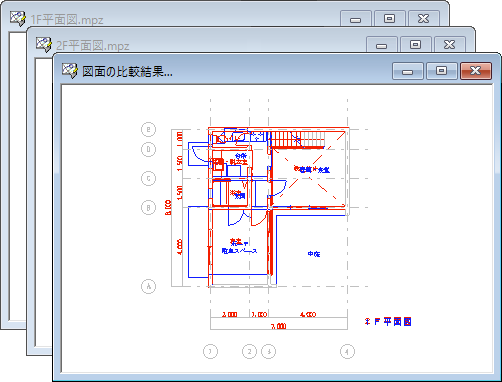Close the 図面の比較結果 window with red X
The image size is (502, 382).
[x=476, y=71]
